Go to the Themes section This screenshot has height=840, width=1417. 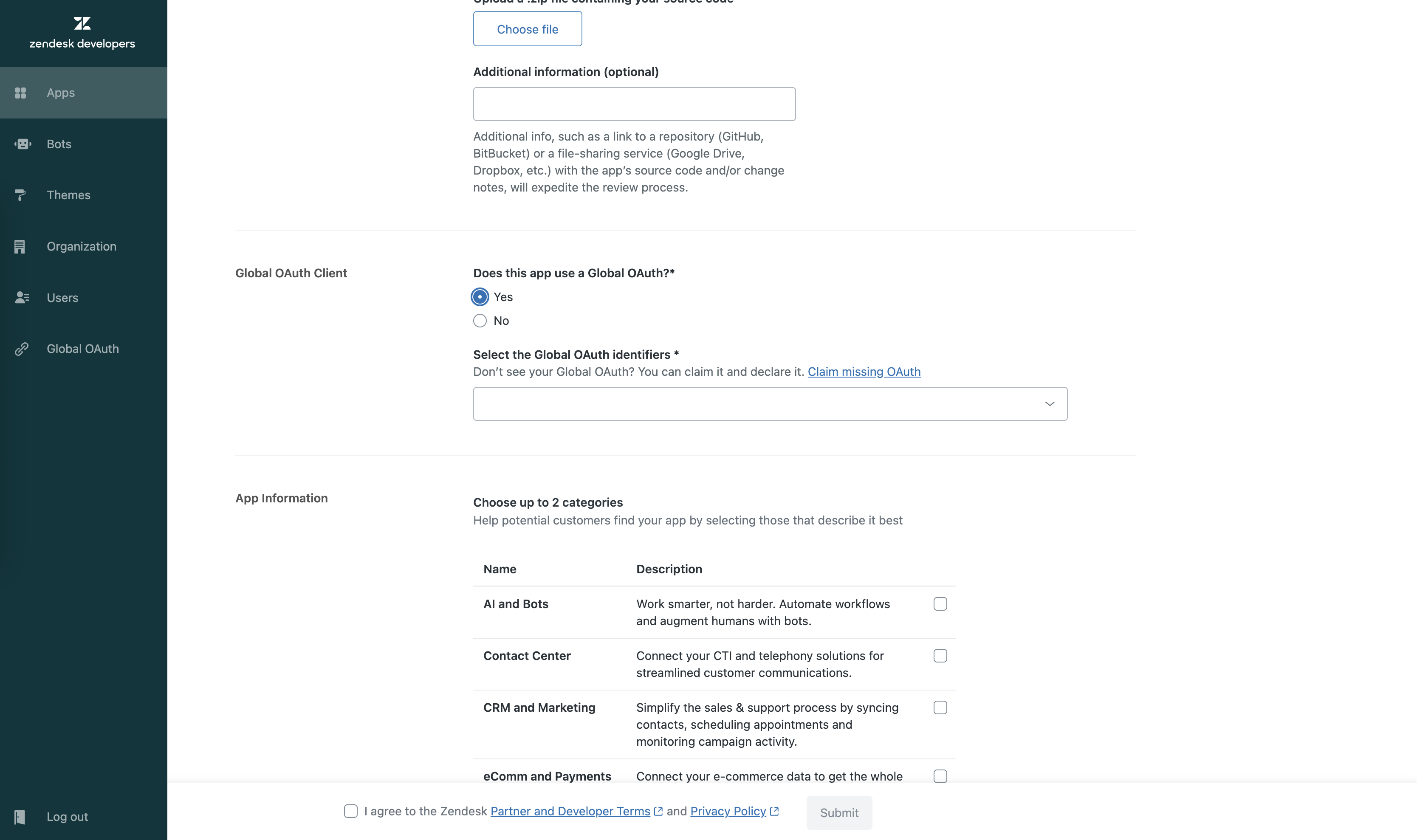click(68, 195)
